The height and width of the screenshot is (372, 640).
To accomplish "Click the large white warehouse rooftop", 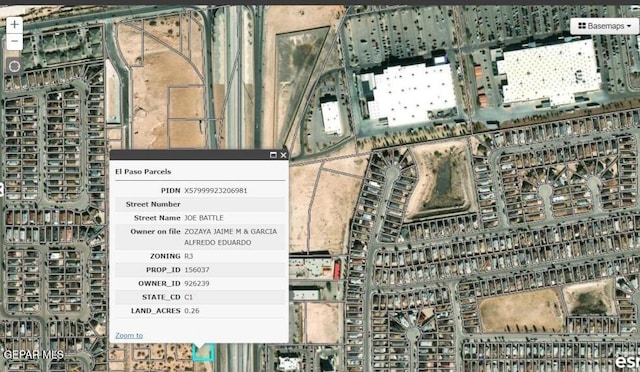I will tap(550, 72).
